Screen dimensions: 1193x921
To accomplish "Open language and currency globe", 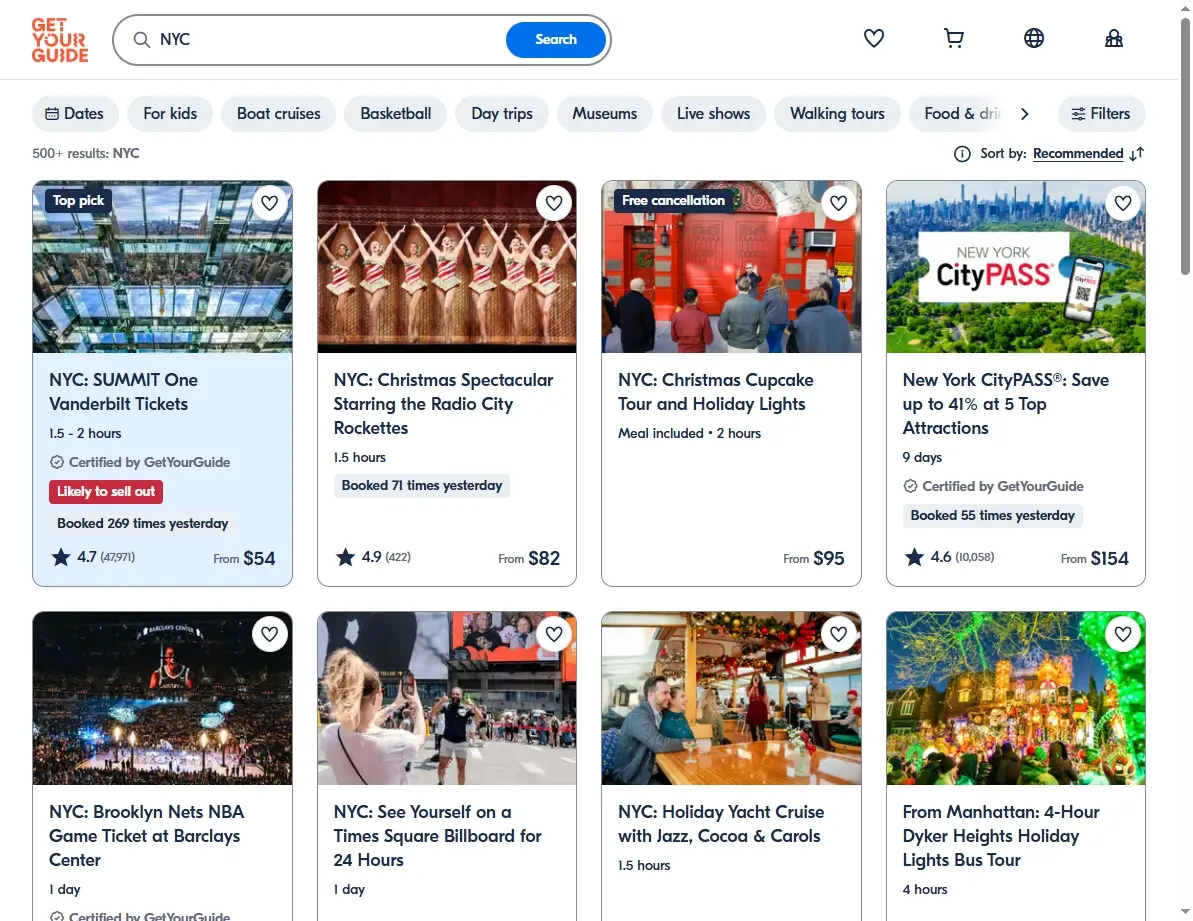I will (x=1033, y=38).
